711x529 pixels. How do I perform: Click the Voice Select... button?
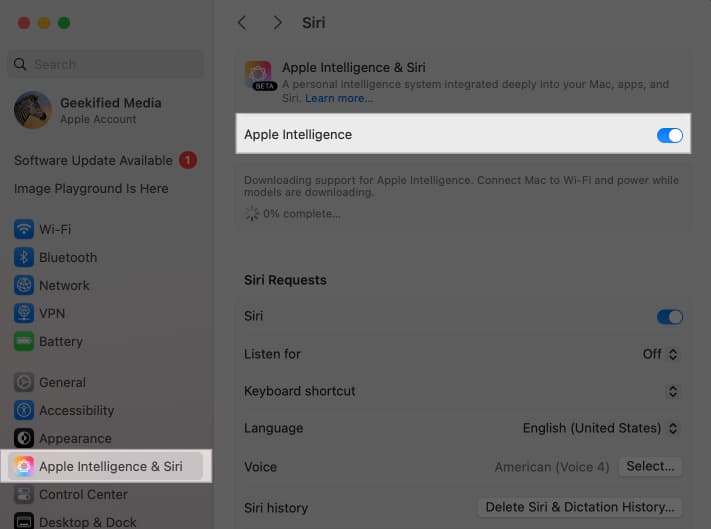tap(650, 466)
